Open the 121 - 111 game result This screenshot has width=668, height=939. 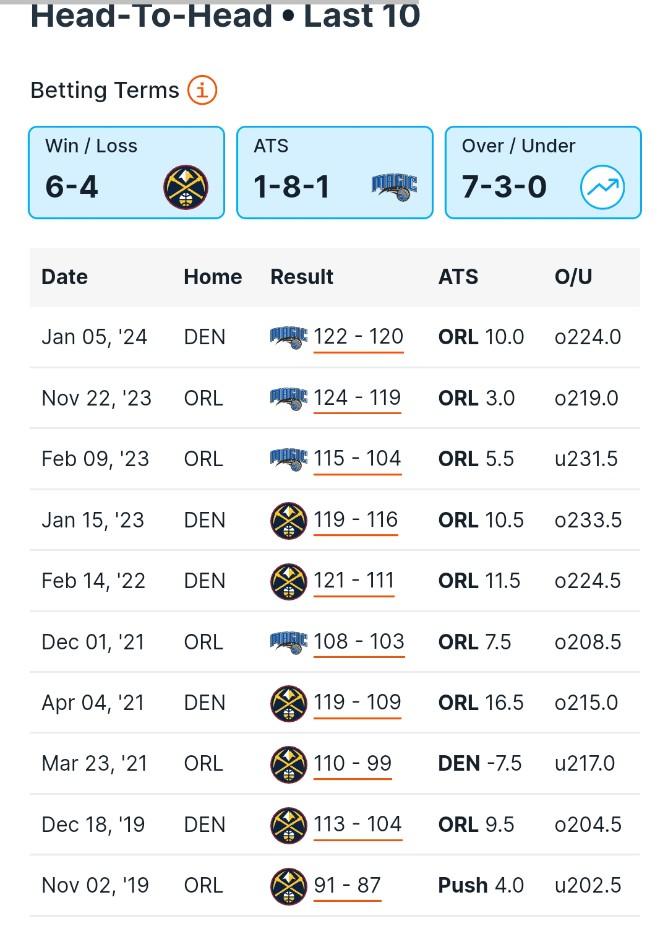tap(353, 581)
